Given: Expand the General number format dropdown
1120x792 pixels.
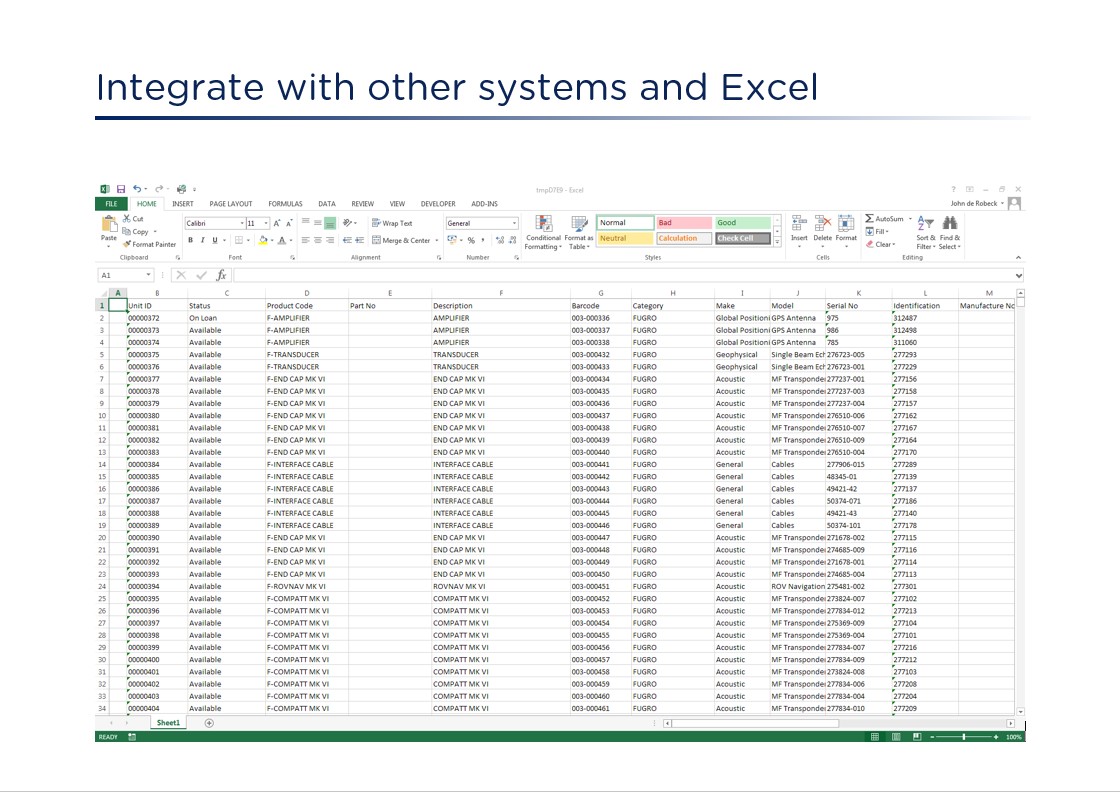Looking at the screenshot, I should coord(514,223).
